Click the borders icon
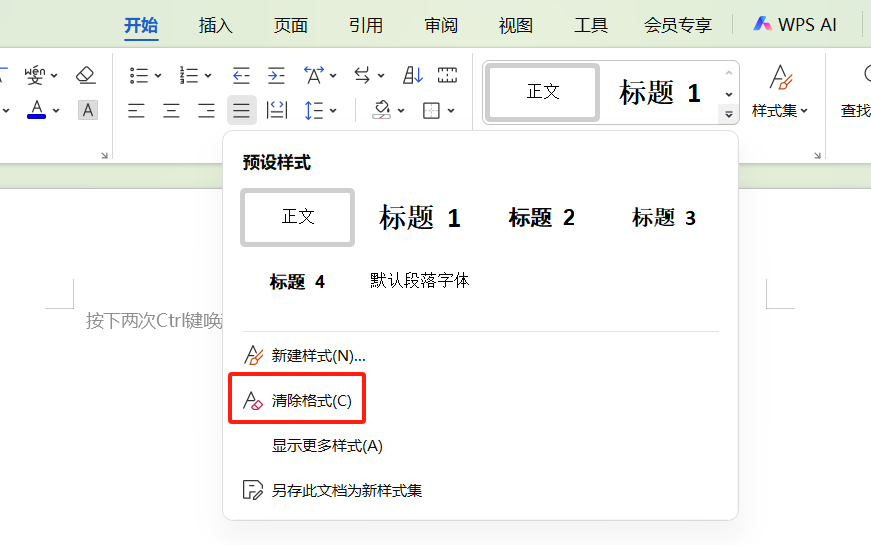Viewport: 871px width, 545px height. pyautogui.click(x=432, y=111)
